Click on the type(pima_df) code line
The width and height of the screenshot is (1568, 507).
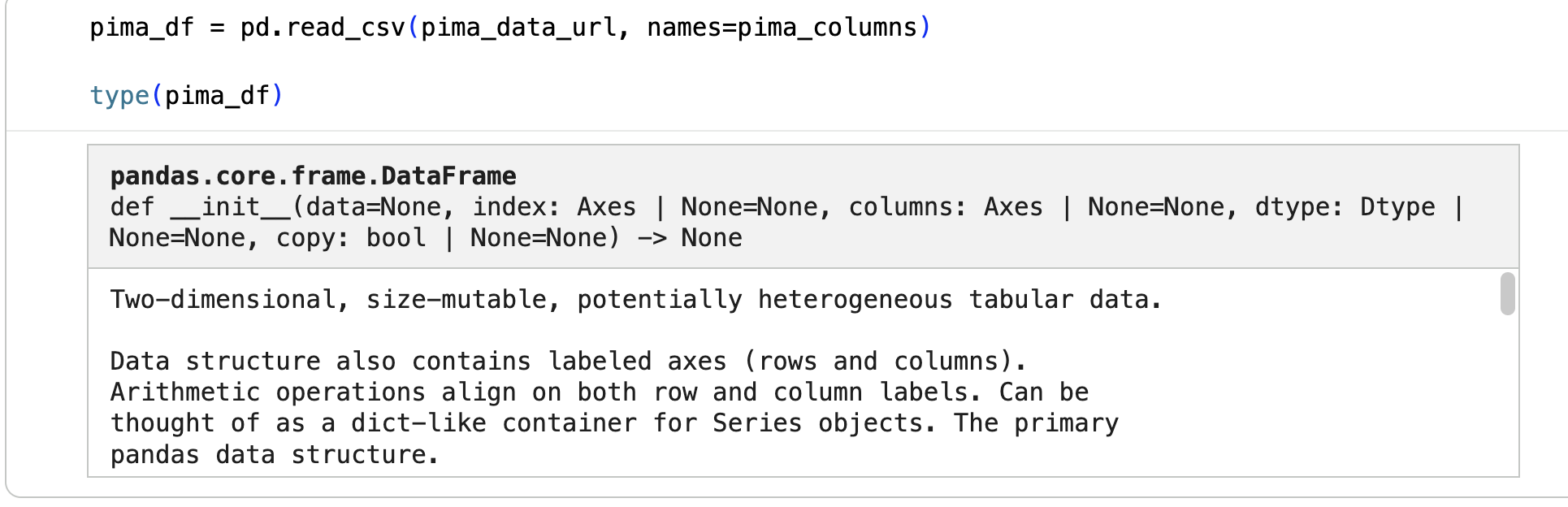tap(186, 96)
